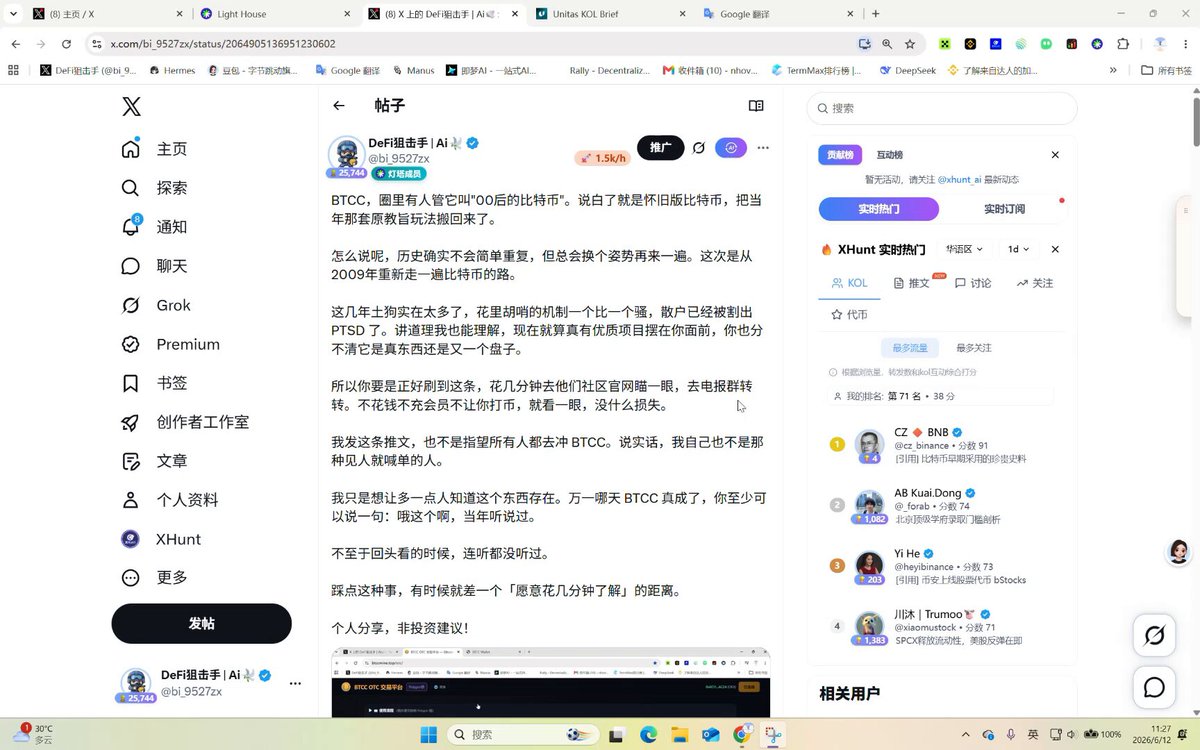Open tab search dropdown at top left
Screen dimensions: 1200x750
[13, 14]
